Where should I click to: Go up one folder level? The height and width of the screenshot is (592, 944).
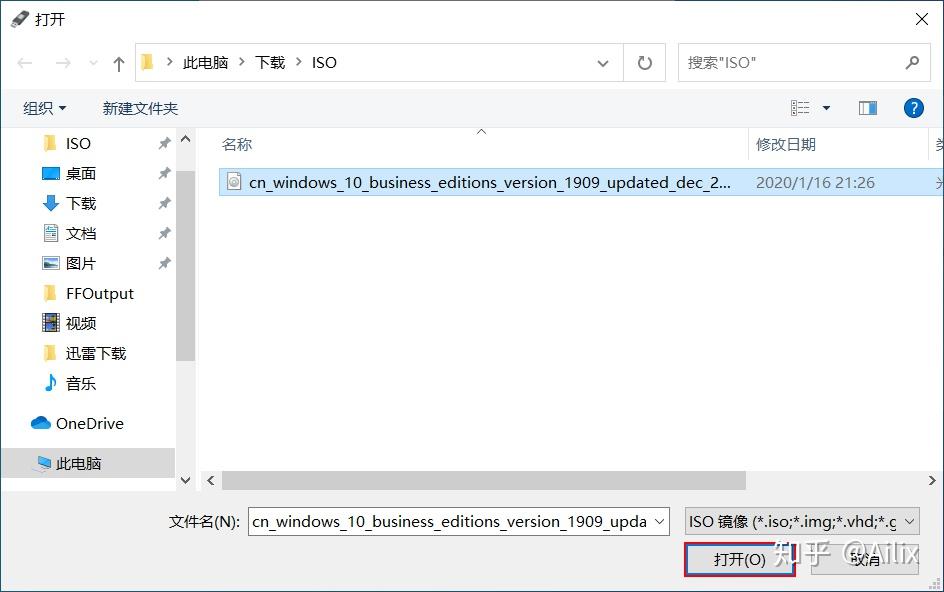coord(119,63)
